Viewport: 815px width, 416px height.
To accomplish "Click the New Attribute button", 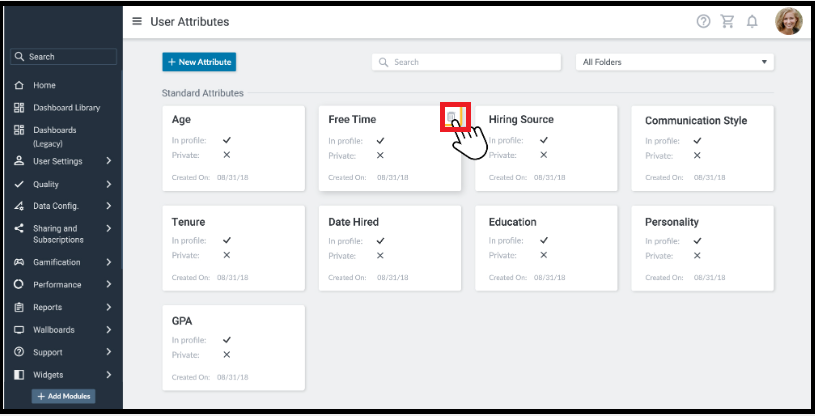I will (199, 62).
